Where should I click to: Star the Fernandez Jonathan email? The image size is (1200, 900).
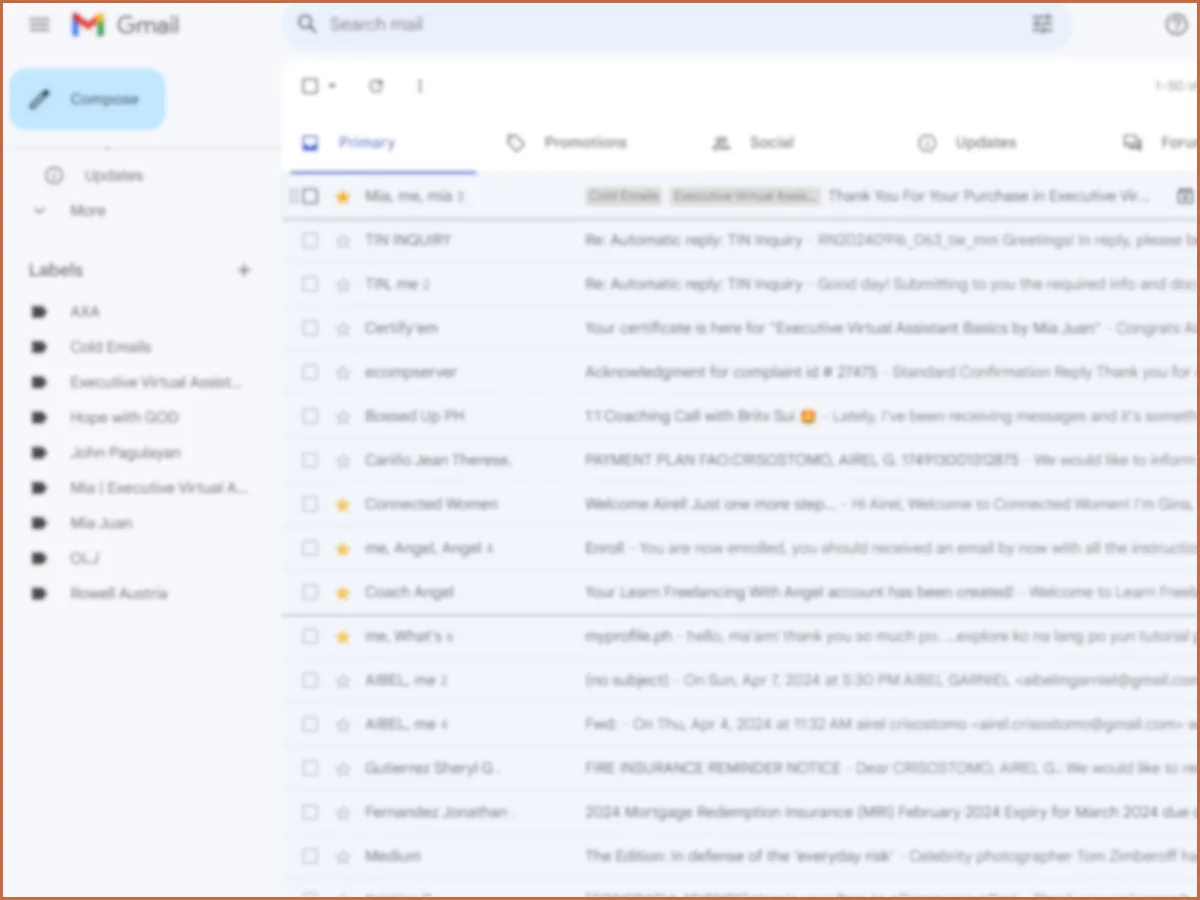pos(343,812)
